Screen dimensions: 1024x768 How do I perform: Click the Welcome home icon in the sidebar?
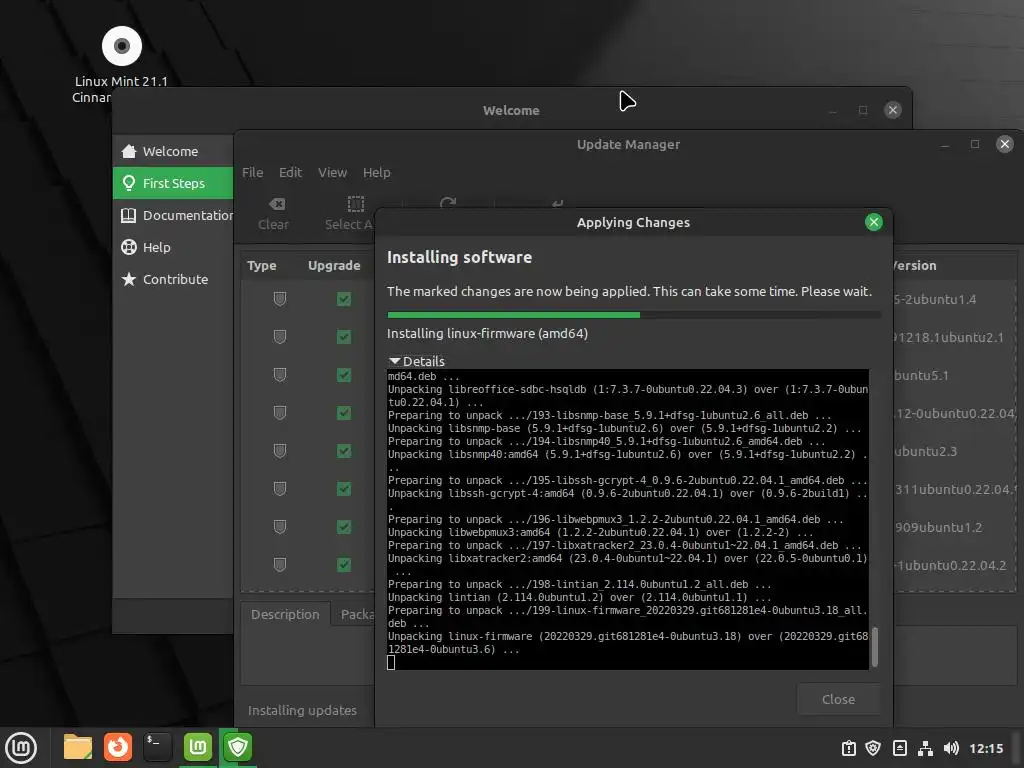coord(129,151)
